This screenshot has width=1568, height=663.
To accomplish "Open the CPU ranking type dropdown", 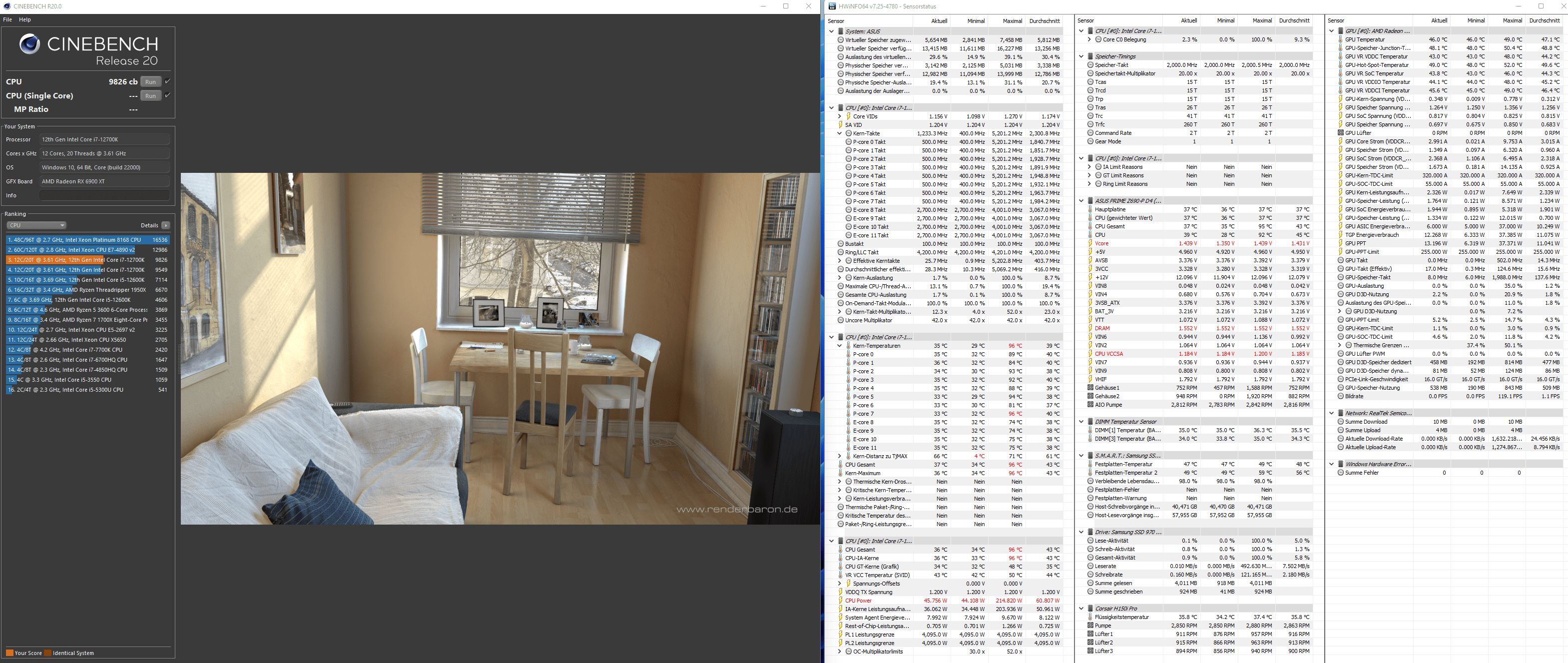I will click(x=36, y=225).
